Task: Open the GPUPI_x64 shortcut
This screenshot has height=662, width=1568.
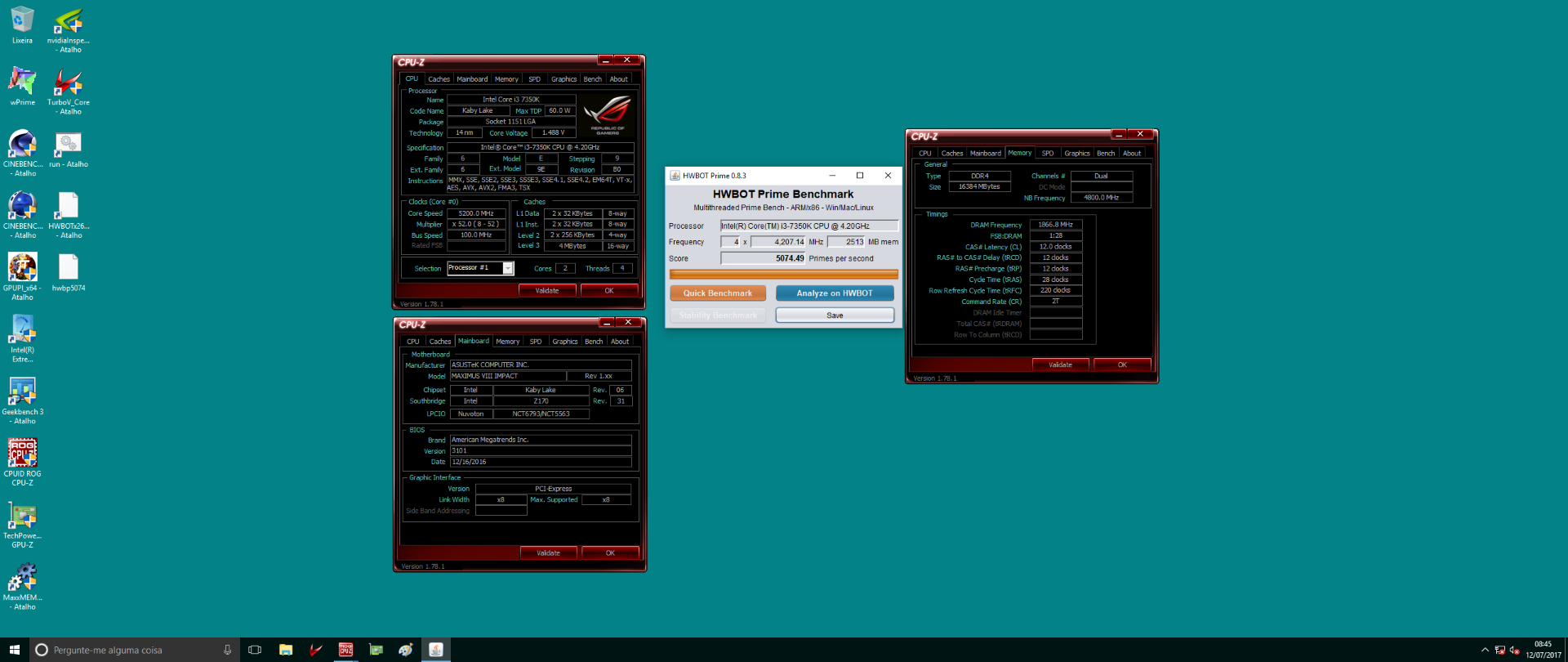Action: tap(22, 277)
